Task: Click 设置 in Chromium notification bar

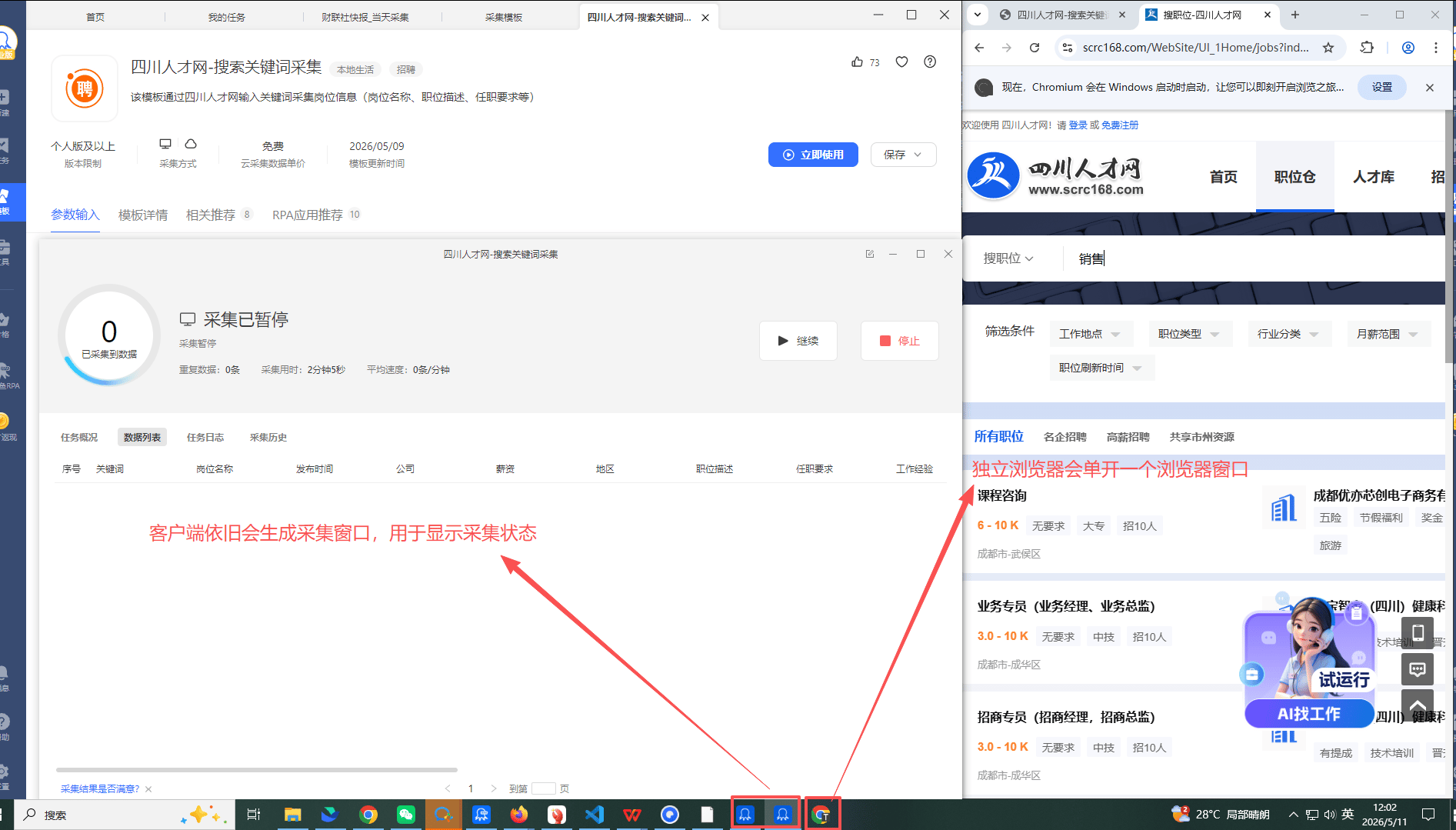Action: point(1382,88)
